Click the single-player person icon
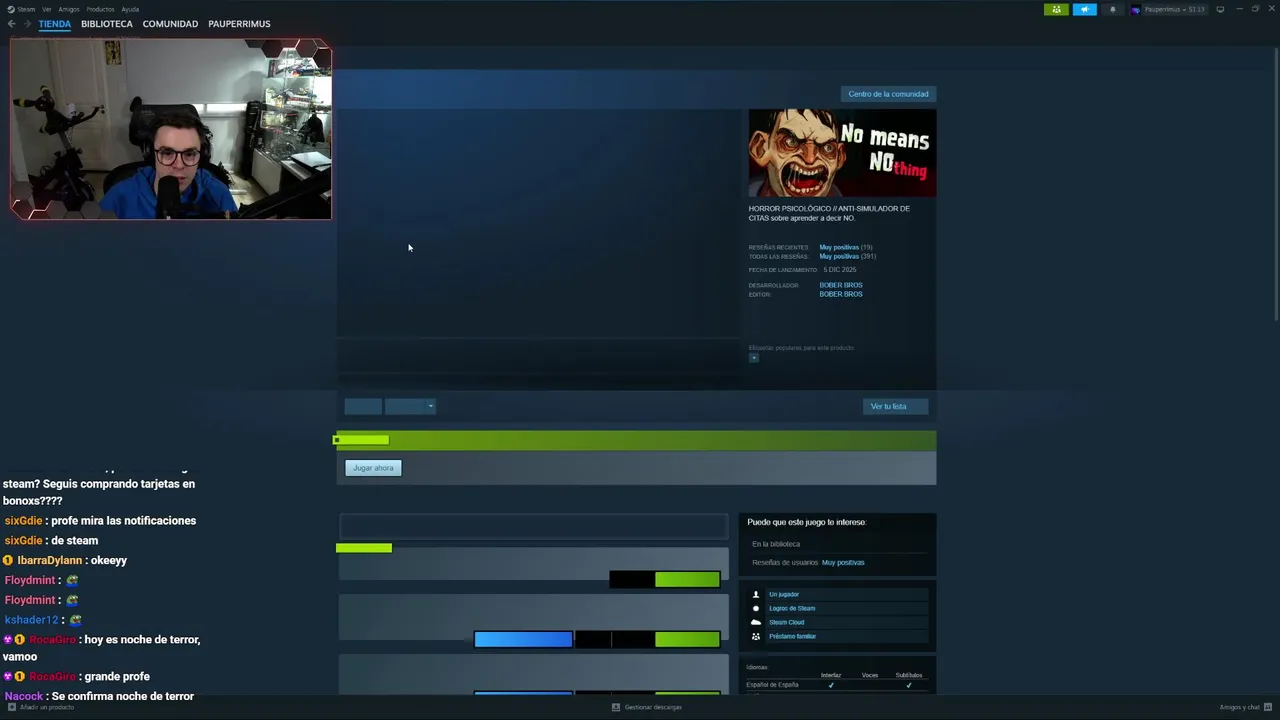Screen dimensions: 1280x720 756,594
